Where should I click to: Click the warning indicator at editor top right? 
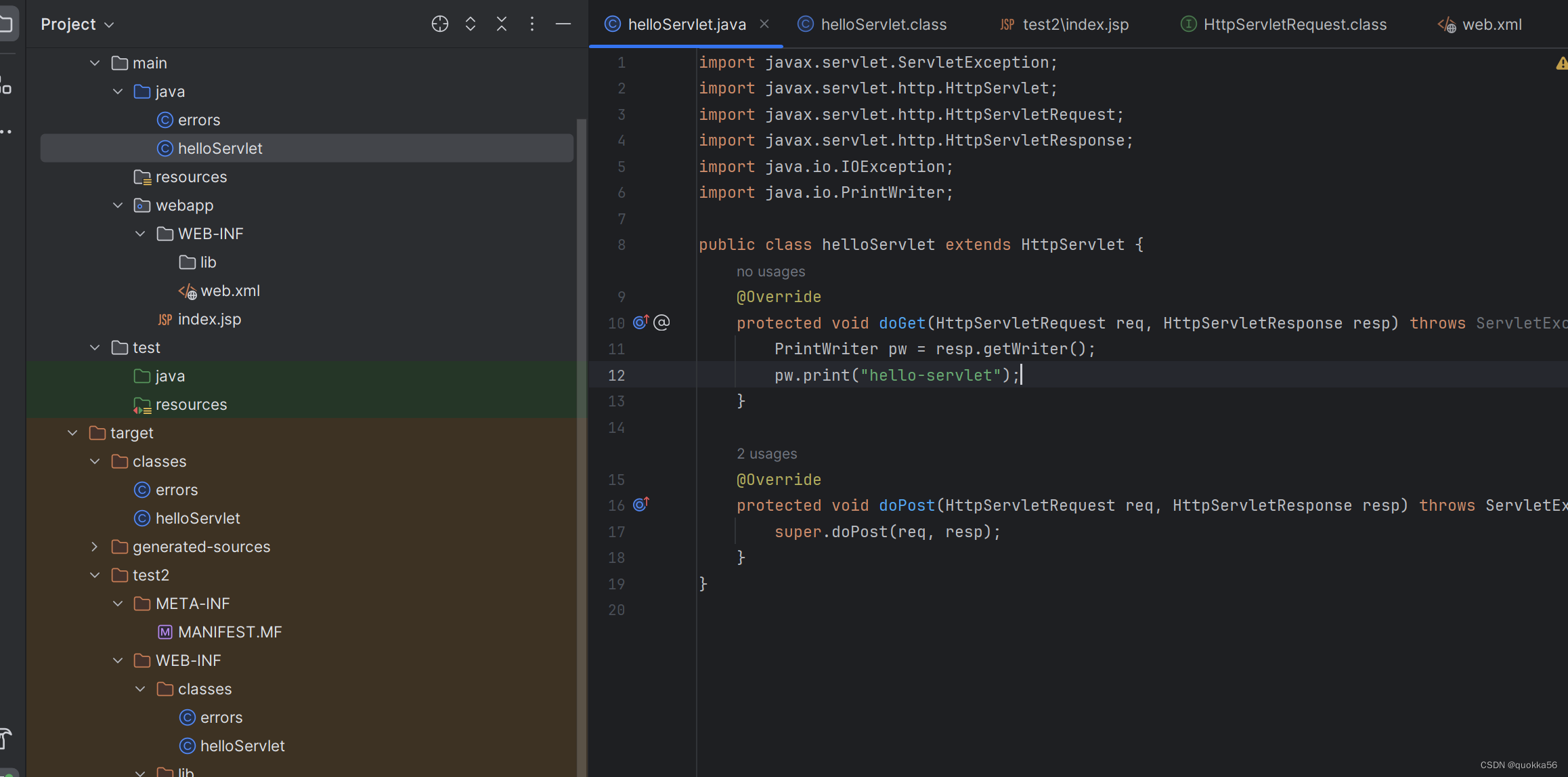tap(1561, 63)
